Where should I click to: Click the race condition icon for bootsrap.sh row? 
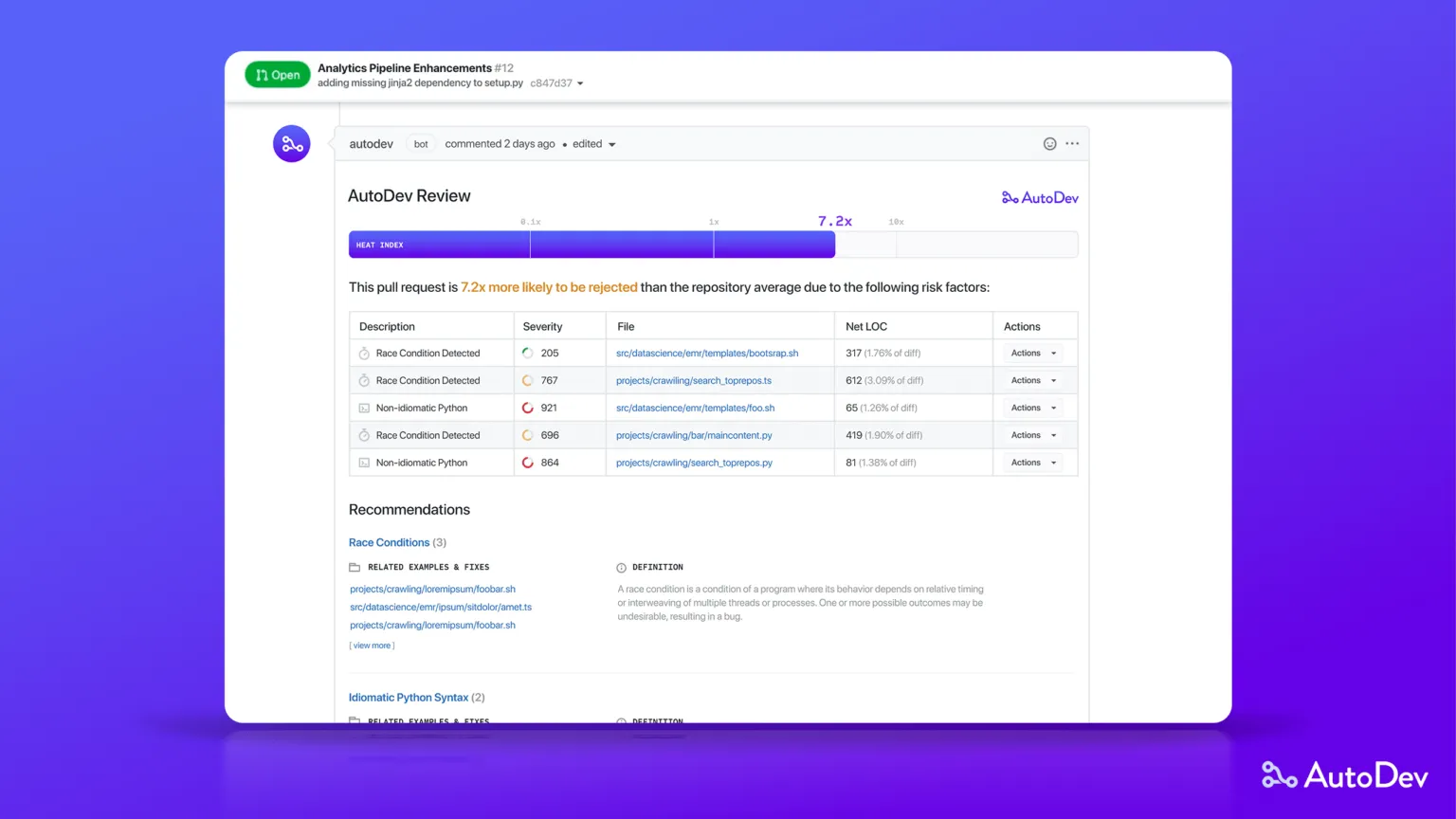pyautogui.click(x=364, y=353)
